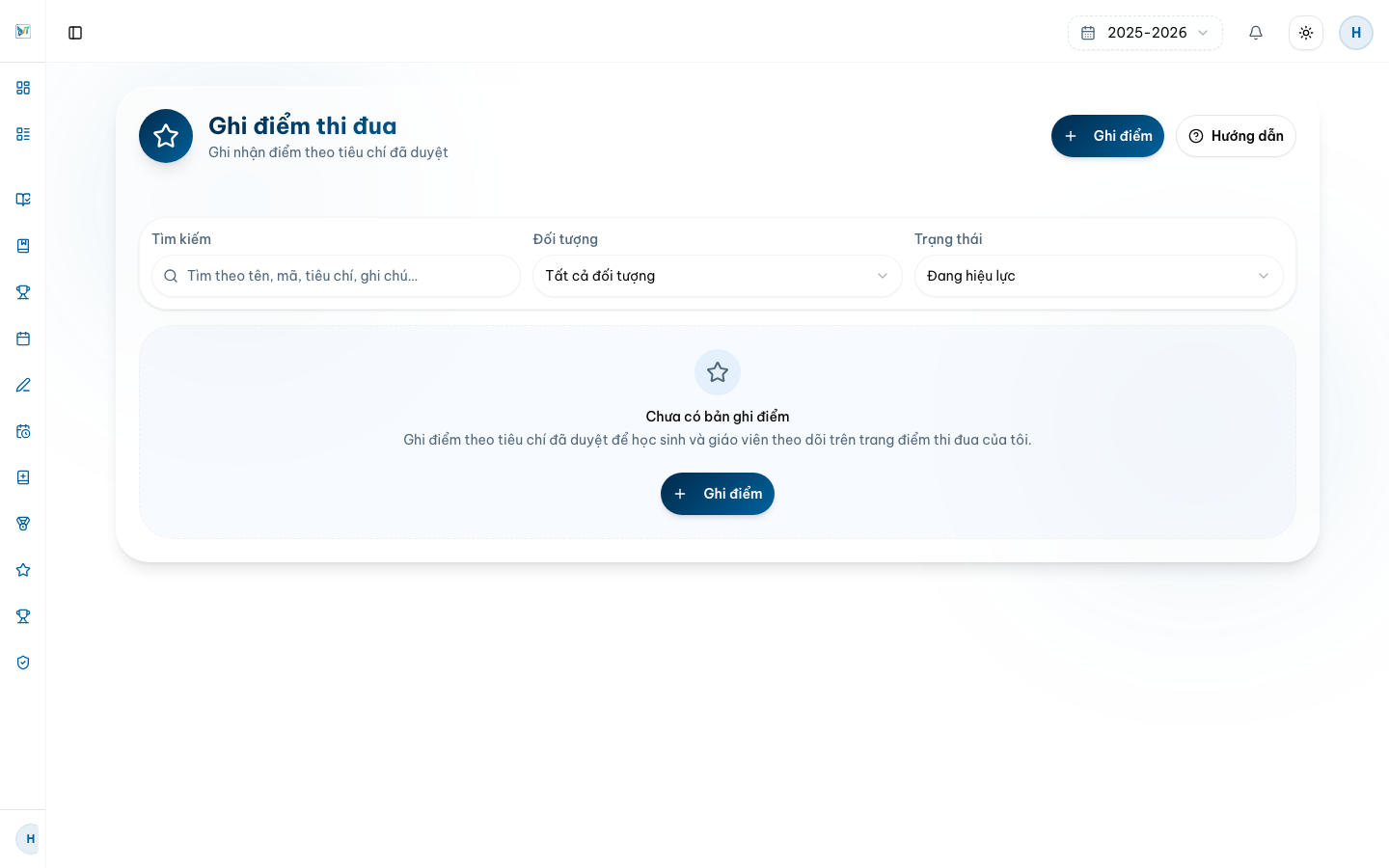Open the bookmarked notebook sidebar icon
This screenshot has width=1389, height=868.
point(23,246)
